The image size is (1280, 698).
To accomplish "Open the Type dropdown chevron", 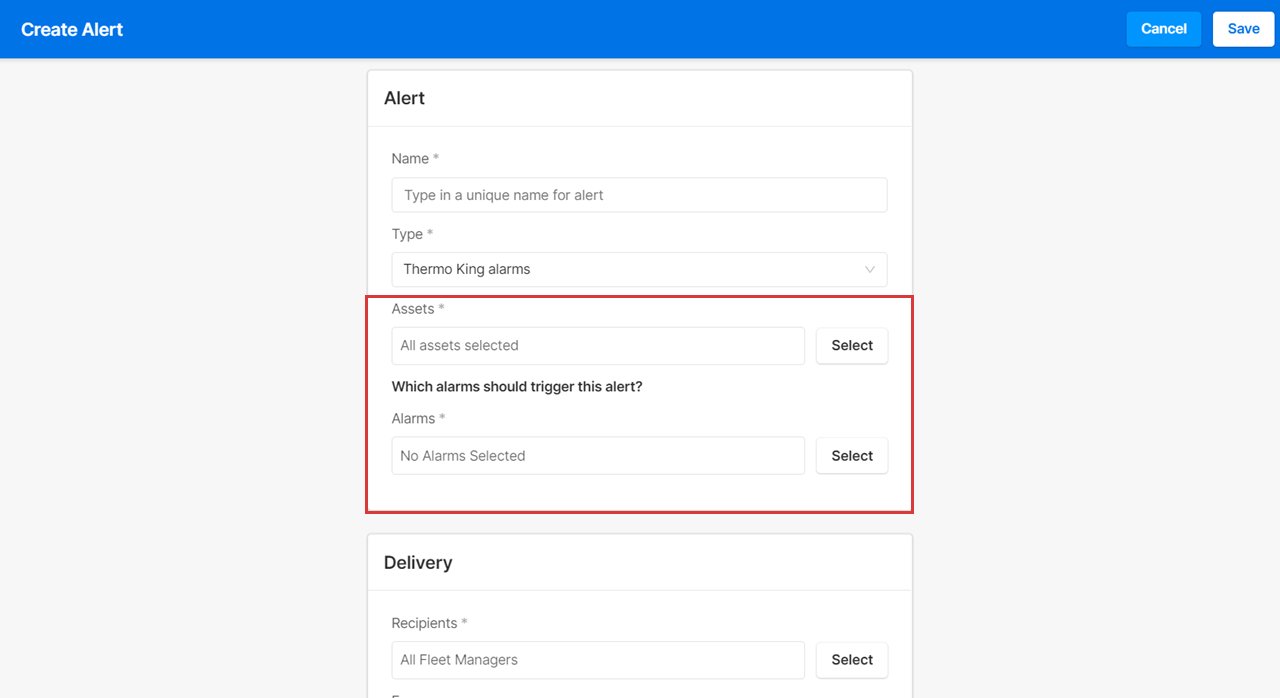I will click(869, 269).
